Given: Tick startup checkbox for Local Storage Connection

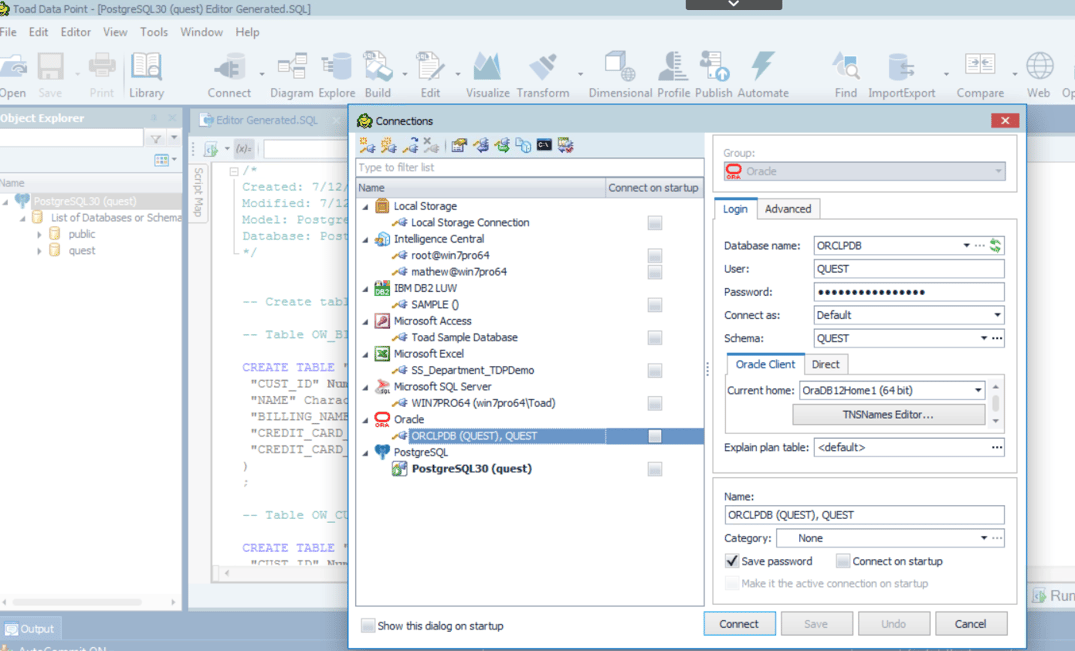Looking at the screenshot, I should point(655,223).
